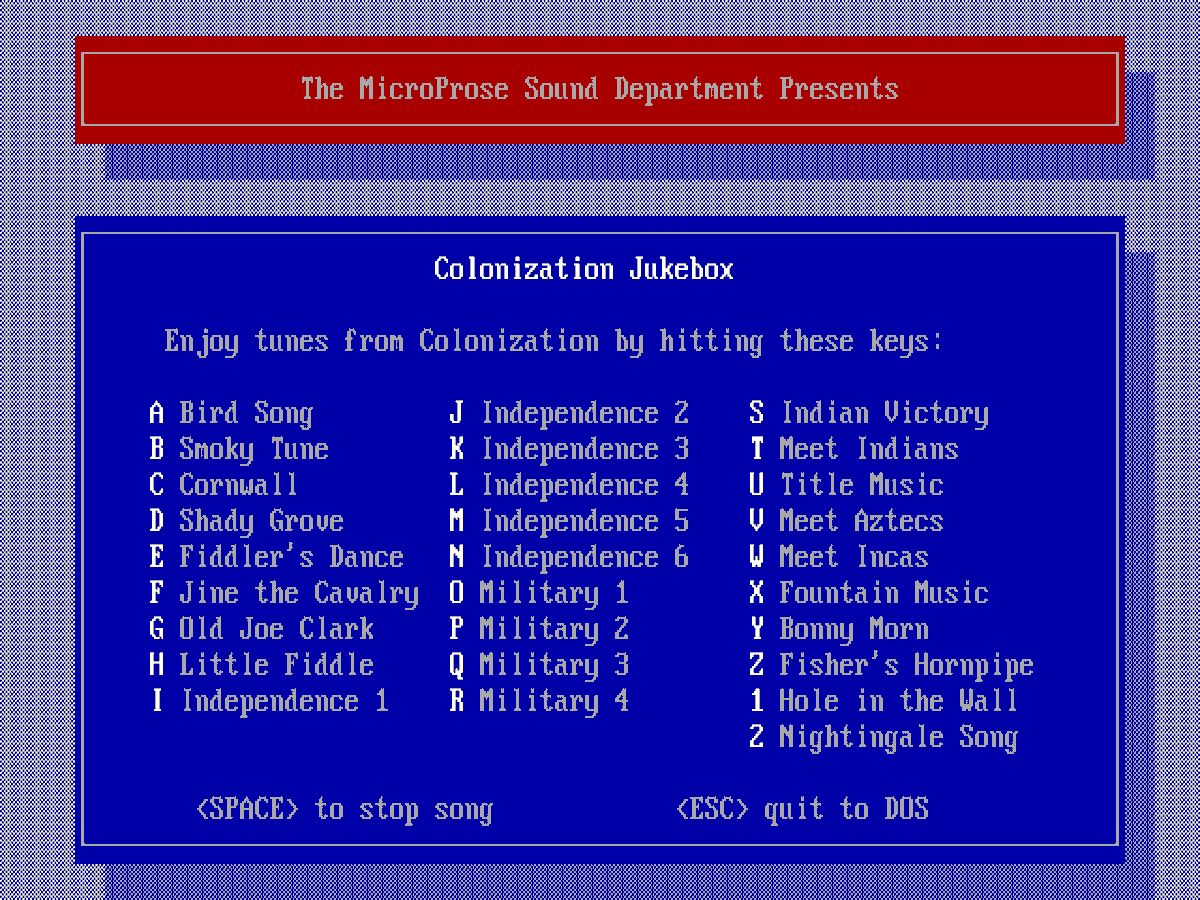Viewport: 1200px width, 900px height.
Task: Click the 'Independence 2' entry
Action: [x=569, y=413]
